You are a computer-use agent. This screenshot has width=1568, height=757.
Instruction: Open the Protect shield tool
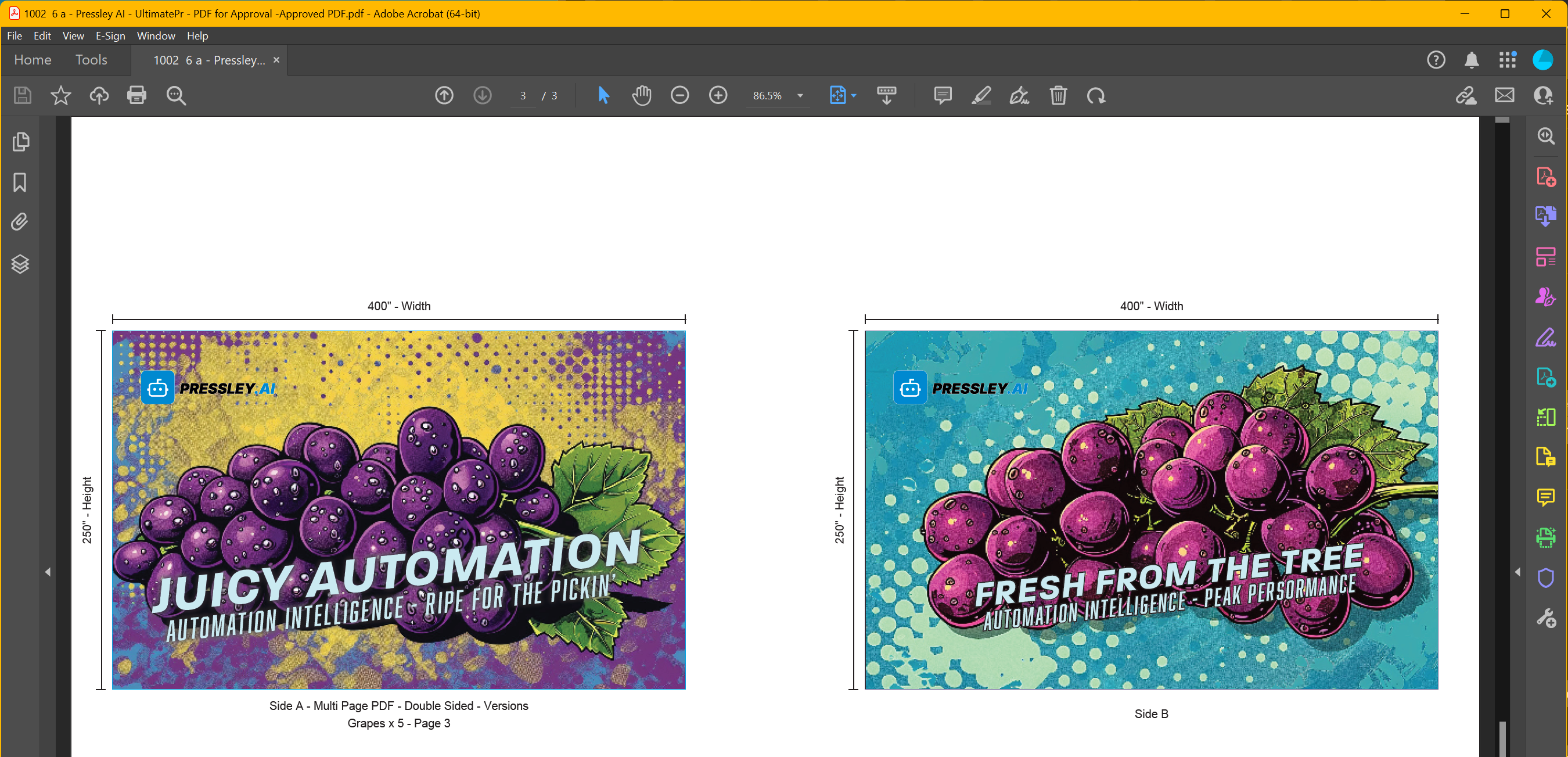1546,578
